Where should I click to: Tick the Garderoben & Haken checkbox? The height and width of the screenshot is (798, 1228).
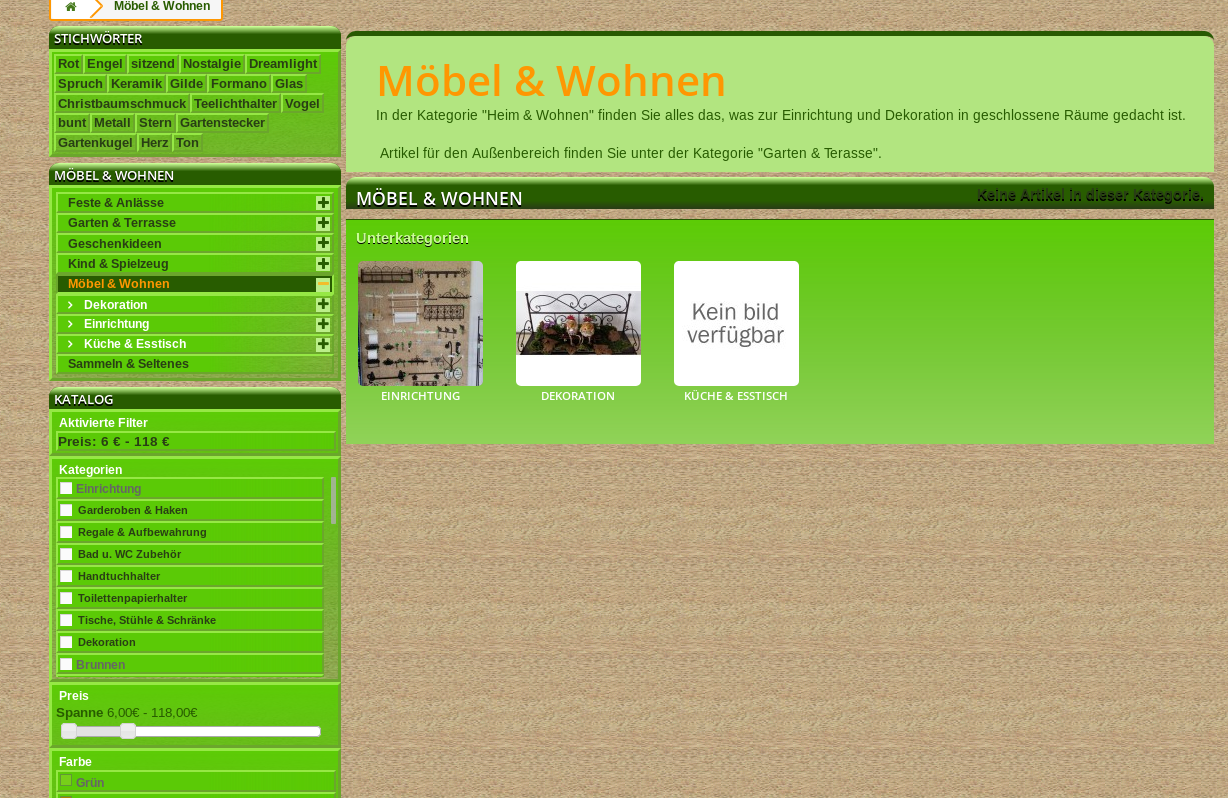tap(66, 510)
